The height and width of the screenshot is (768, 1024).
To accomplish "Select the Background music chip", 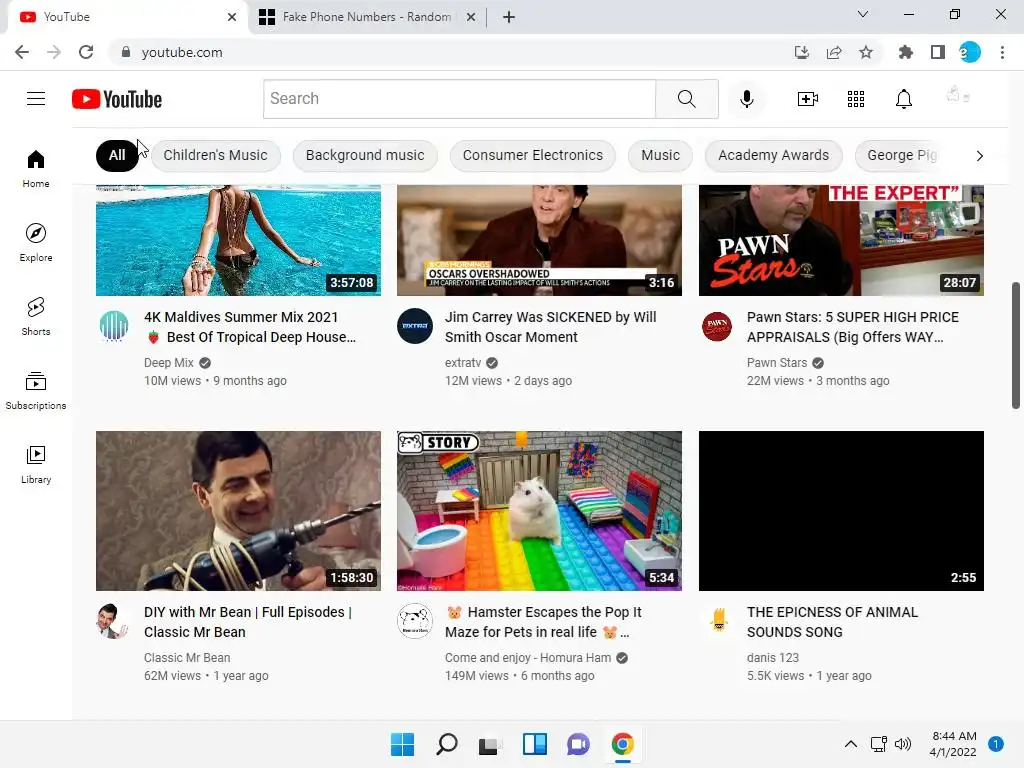I will click(365, 155).
